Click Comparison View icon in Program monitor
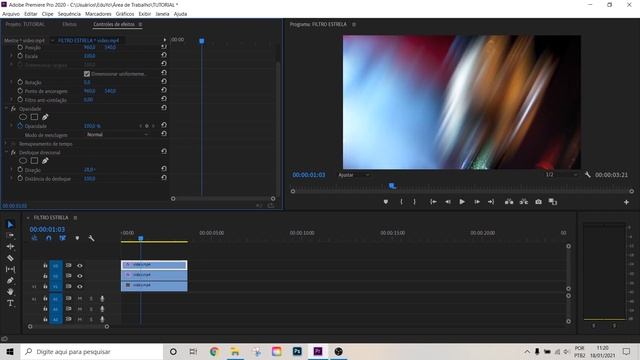 click(553, 202)
